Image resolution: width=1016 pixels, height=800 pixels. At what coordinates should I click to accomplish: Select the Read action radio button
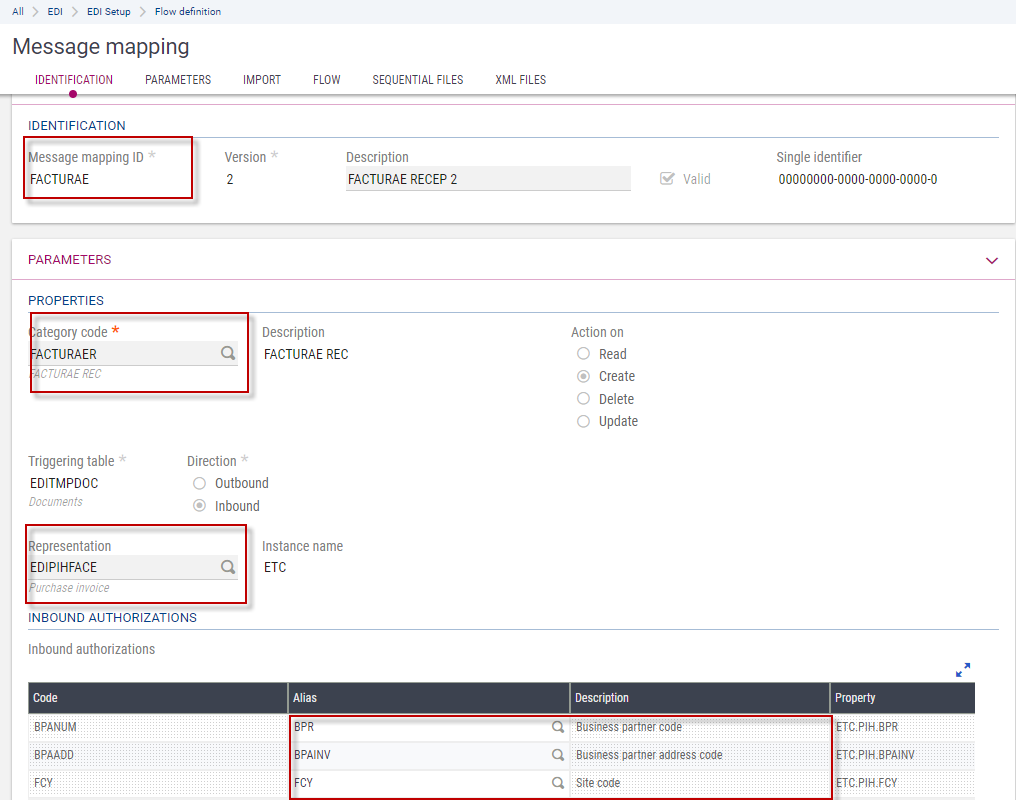pos(584,354)
